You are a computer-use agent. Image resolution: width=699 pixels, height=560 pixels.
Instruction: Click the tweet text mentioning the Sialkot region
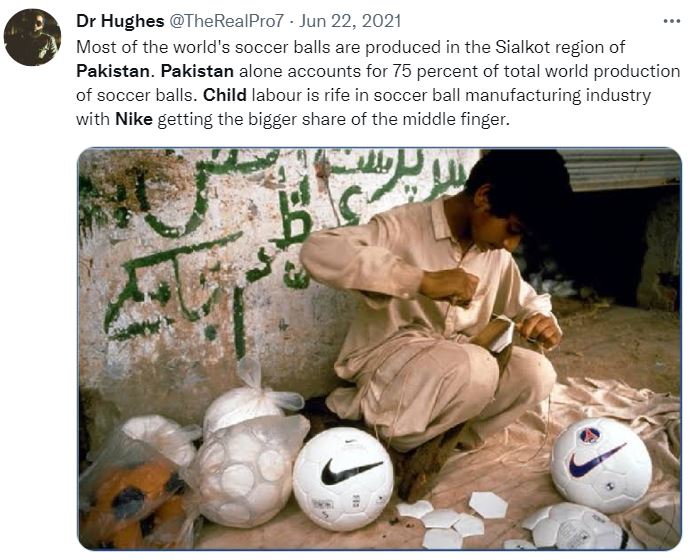(x=350, y=47)
